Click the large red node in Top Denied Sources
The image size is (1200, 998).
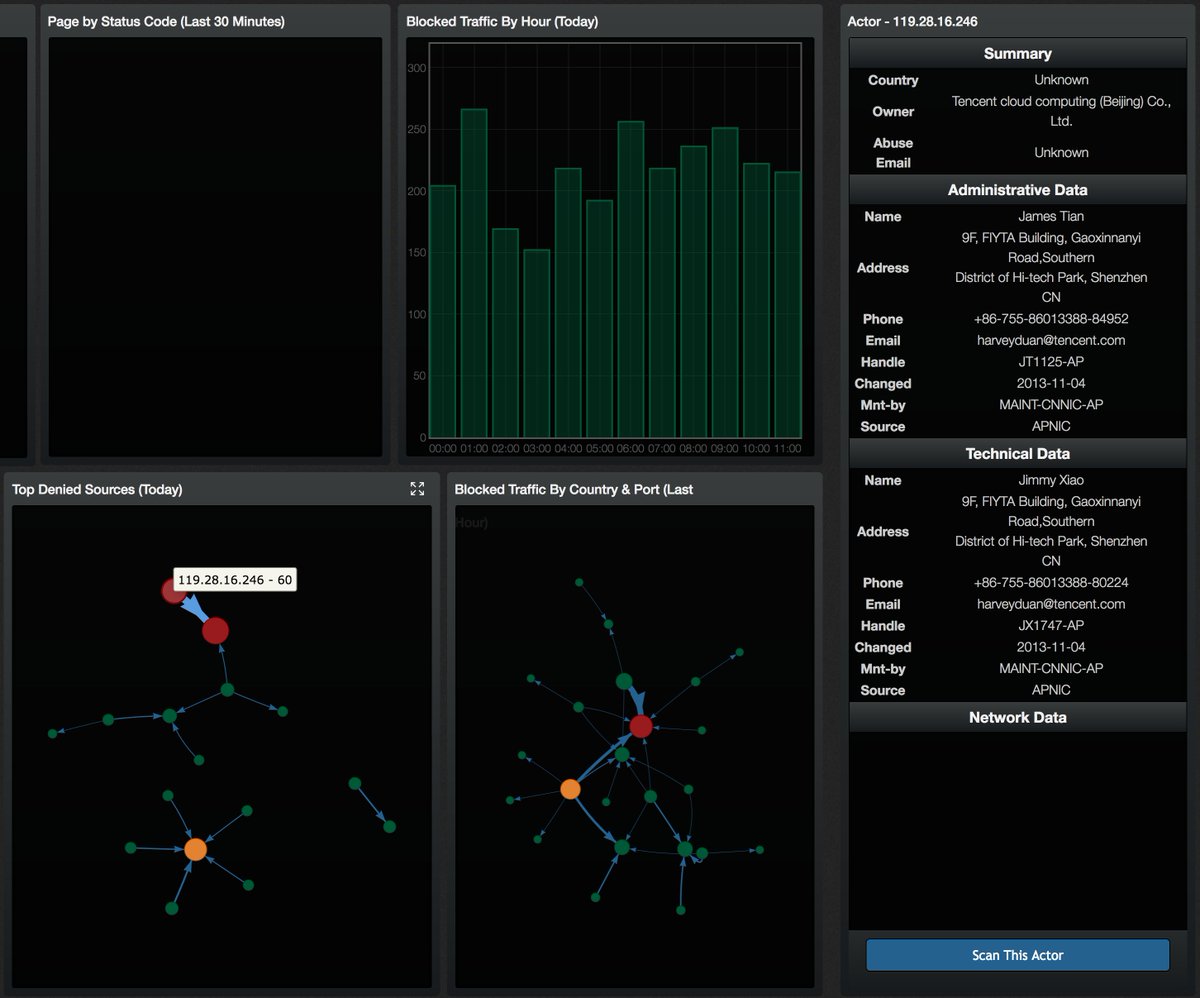[215, 630]
